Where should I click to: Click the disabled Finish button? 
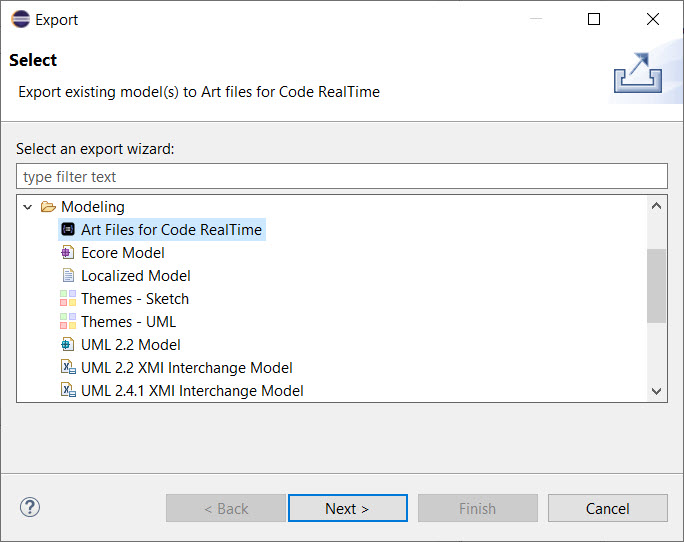[x=478, y=508]
